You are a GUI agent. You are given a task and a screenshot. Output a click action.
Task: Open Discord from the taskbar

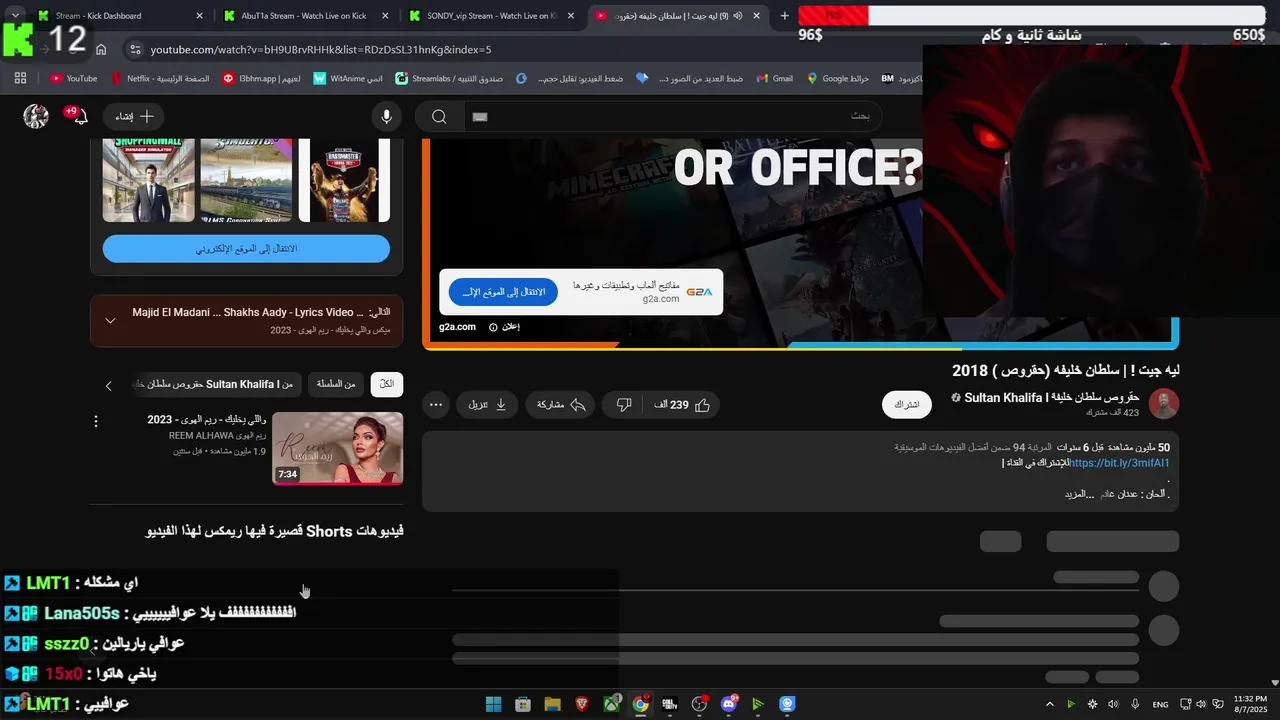pyautogui.click(x=729, y=704)
